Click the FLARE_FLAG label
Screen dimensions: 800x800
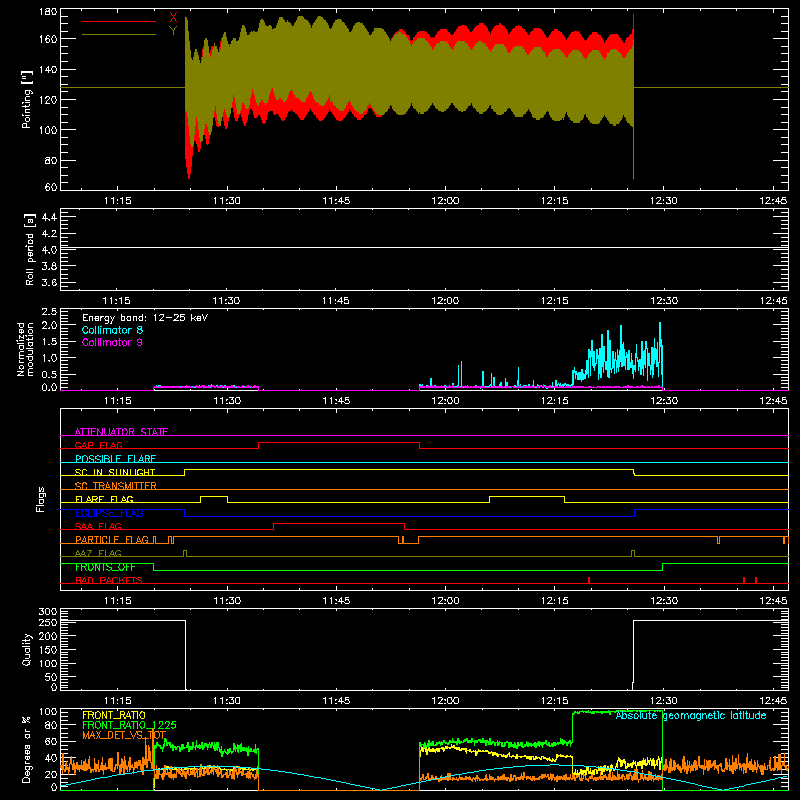[x=104, y=499]
